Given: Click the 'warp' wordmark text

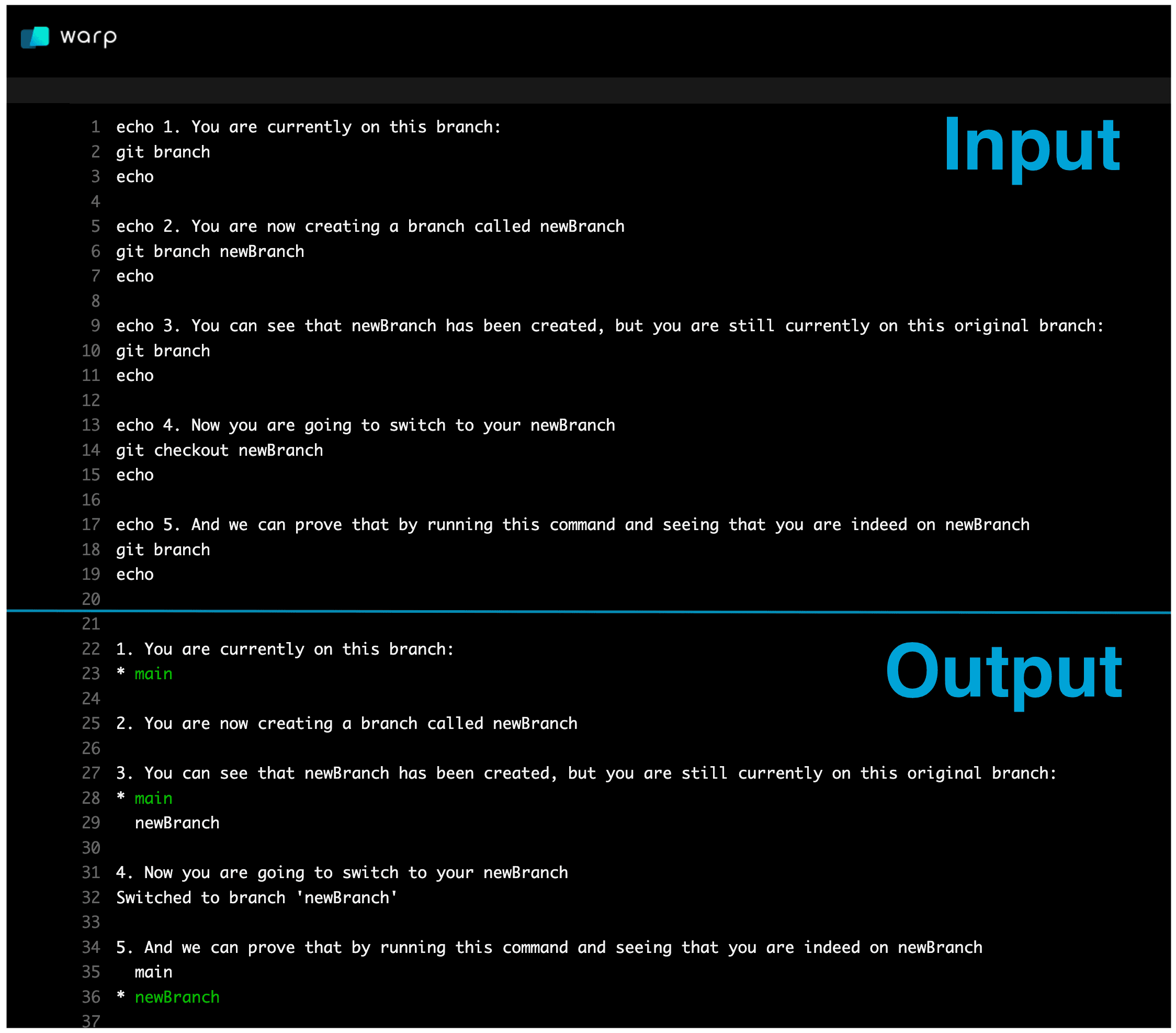Looking at the screenshot, I should coord(88,37).
